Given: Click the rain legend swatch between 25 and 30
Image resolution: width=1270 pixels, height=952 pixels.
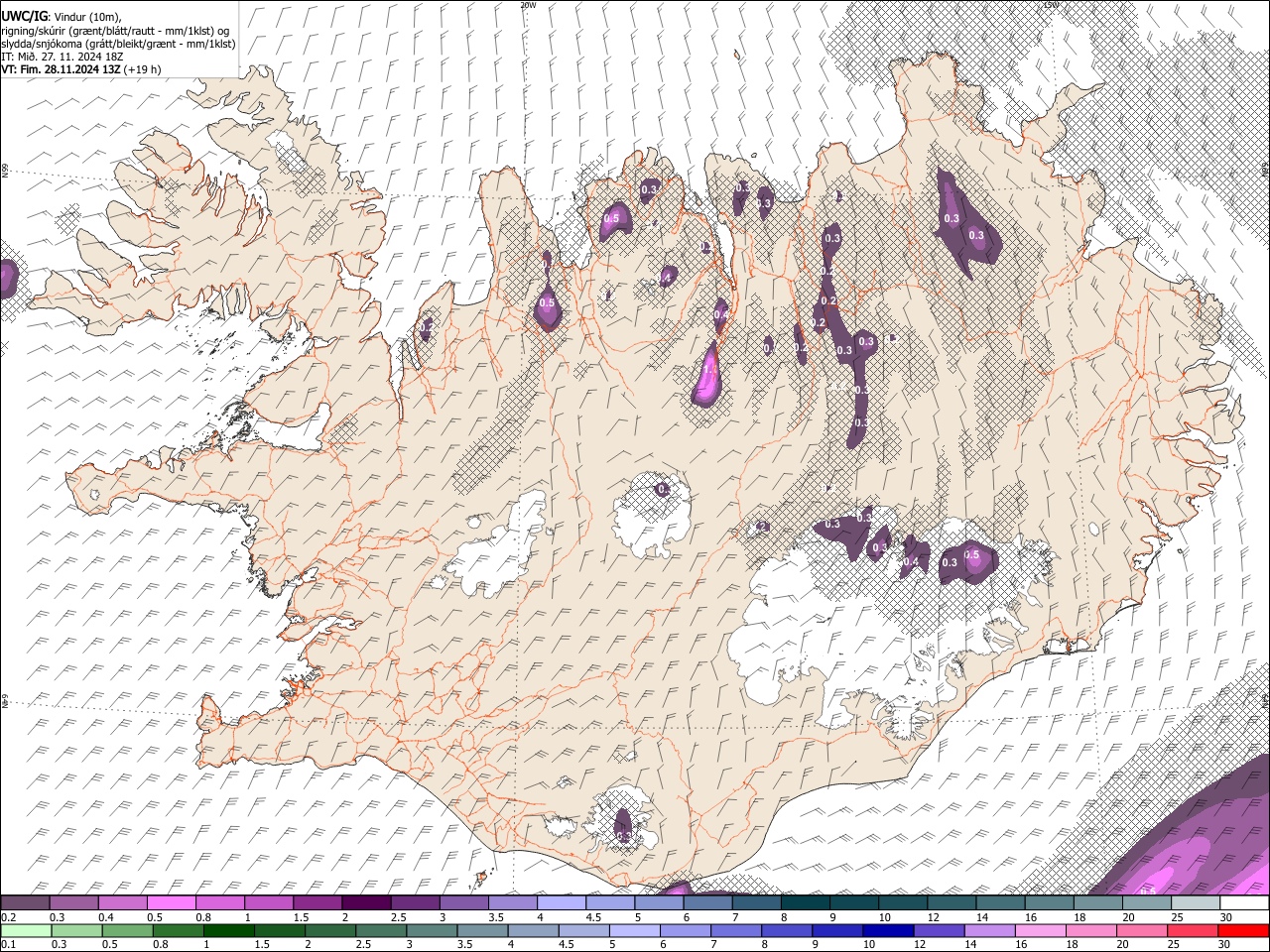Looking at the screenshot, I should [x=1192, y=931].
